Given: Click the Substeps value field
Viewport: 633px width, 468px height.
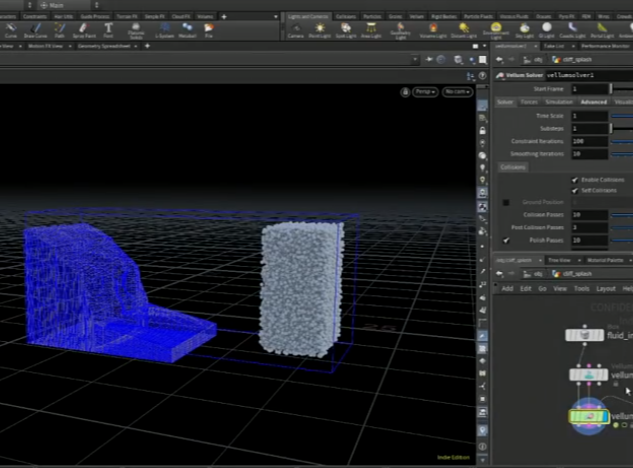Looking at the screenshot, I should coord(589,128).
